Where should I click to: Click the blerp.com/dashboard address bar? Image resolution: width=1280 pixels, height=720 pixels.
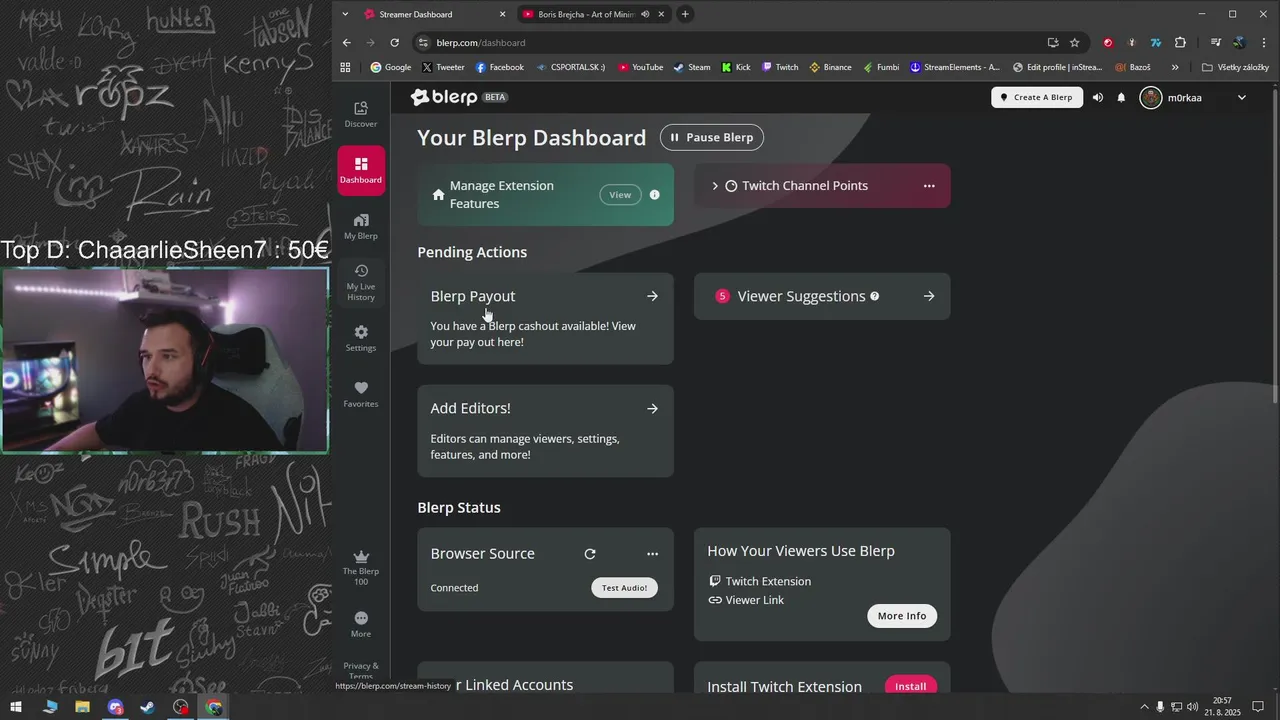click(730, 43)
